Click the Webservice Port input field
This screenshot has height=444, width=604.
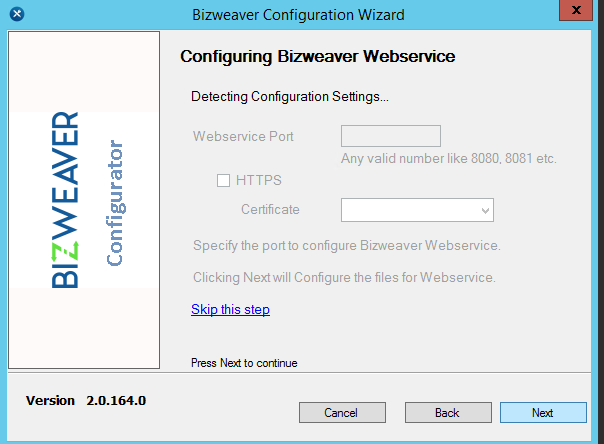tap(391, 136)
